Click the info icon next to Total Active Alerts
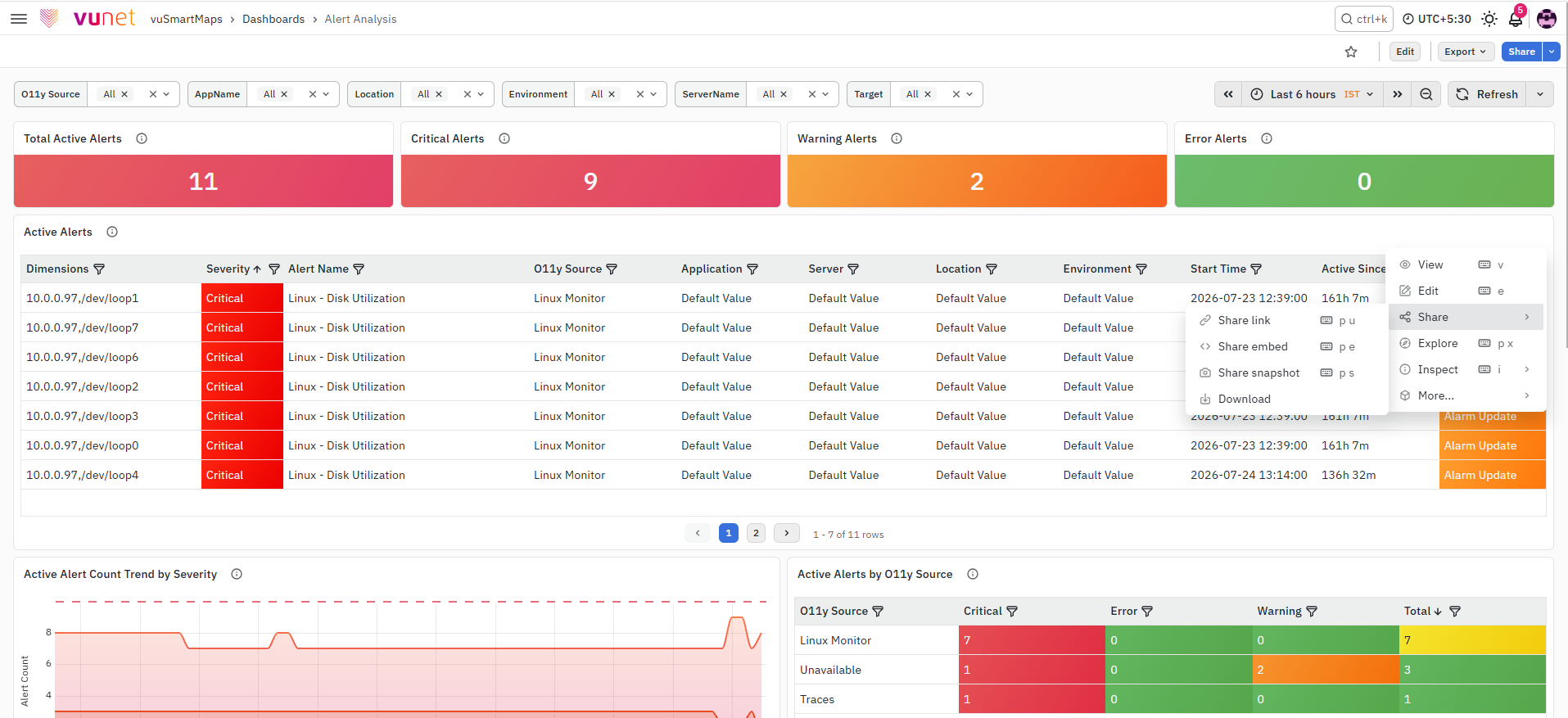Screen dimensions: 1568x718 coord(142,138)
